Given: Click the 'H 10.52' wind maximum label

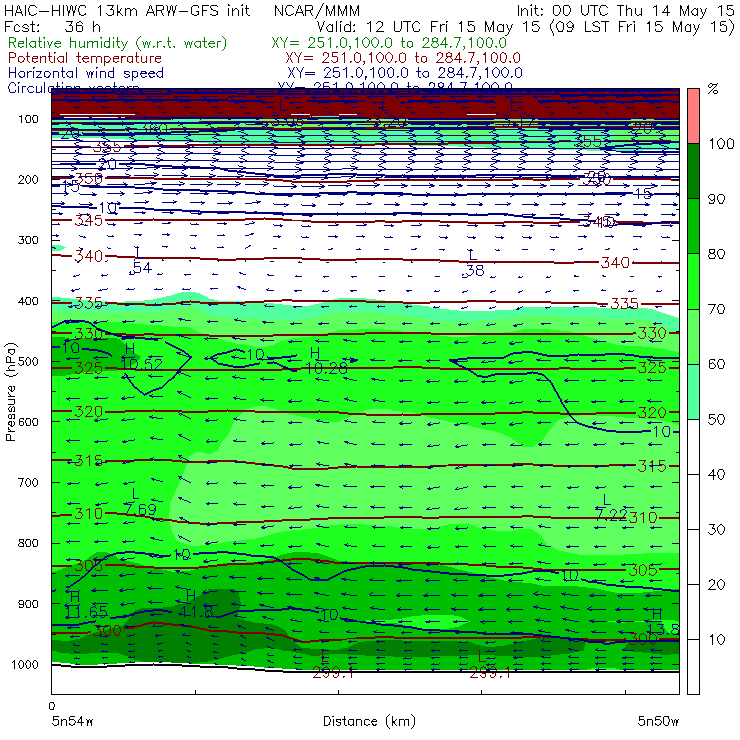Looking at the screenshot, I should point(141,357).
